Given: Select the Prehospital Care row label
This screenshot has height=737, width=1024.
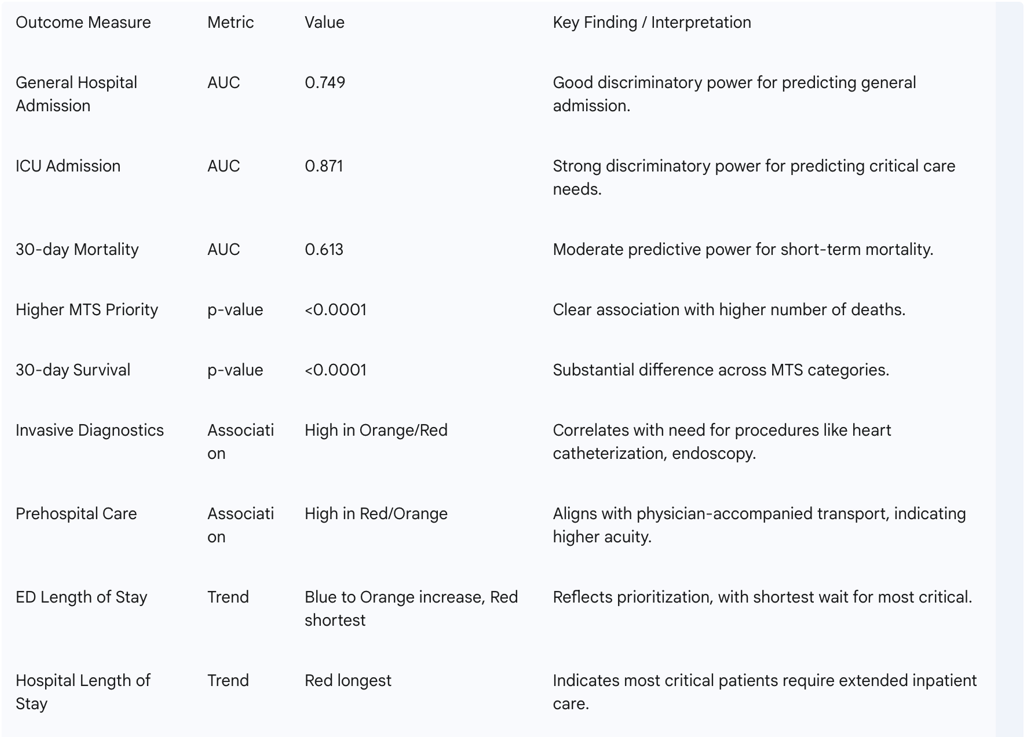Looking at the screenshot, I should tap(76, 514).
